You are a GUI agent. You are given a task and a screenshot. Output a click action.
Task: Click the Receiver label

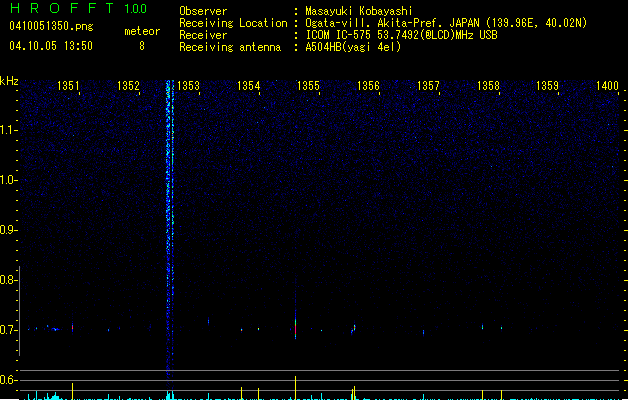[203, 35]
